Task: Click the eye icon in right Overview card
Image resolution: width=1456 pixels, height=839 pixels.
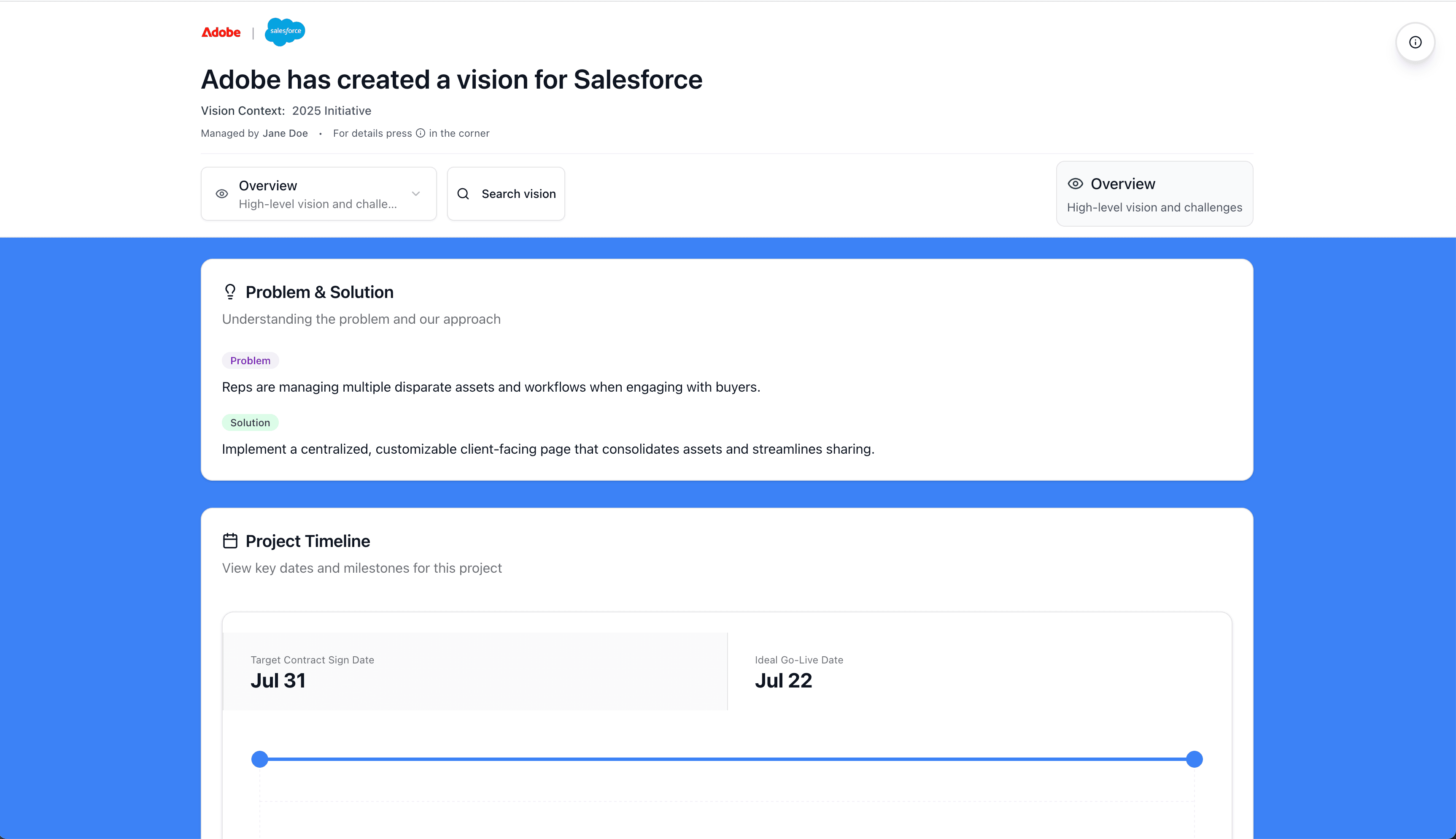Action: (x=1076, y=184)
